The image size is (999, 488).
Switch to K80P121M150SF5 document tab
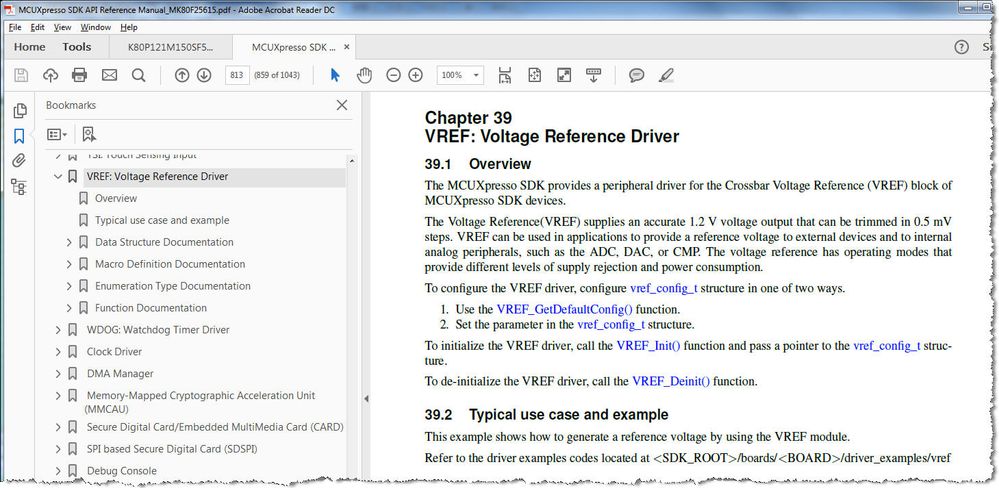tap(171, 47)
